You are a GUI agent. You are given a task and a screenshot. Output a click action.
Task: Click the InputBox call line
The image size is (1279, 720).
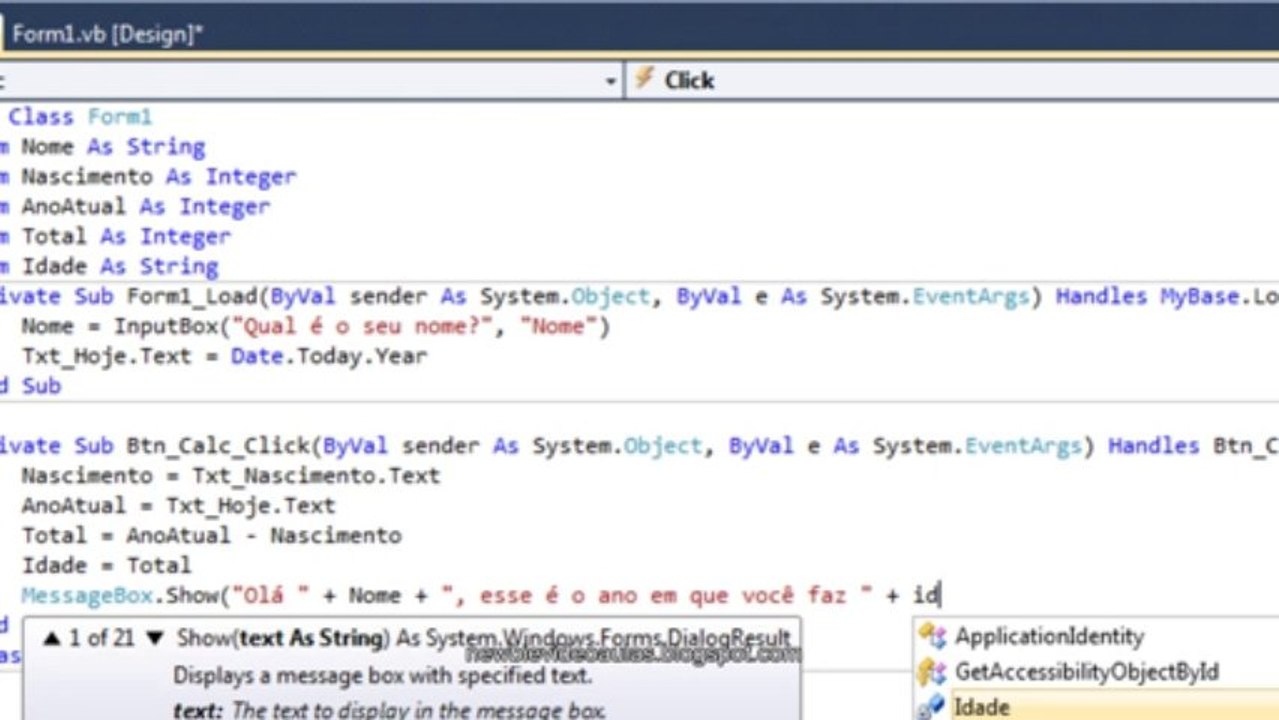(x=316, y=326)
